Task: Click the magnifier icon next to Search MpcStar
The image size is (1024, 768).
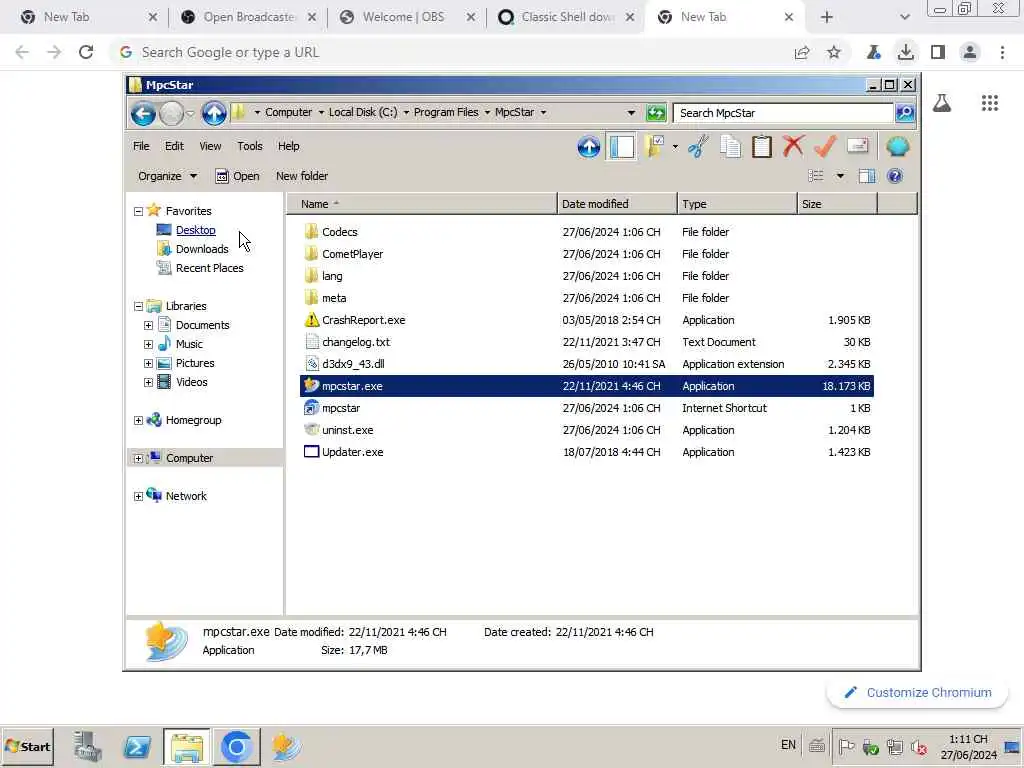Action: (904, 112)
